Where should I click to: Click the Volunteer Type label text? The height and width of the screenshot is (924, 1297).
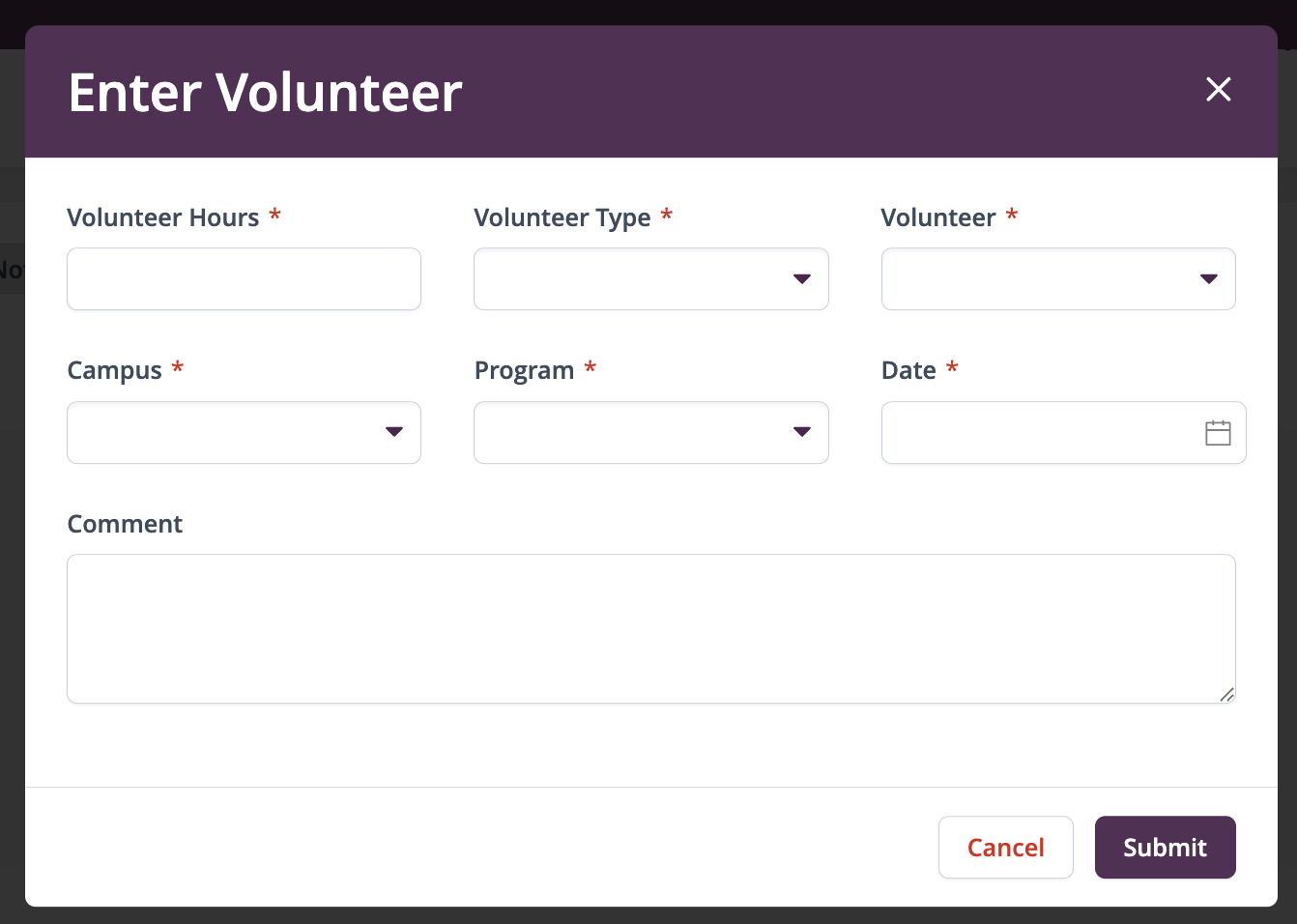coord(562,218)
